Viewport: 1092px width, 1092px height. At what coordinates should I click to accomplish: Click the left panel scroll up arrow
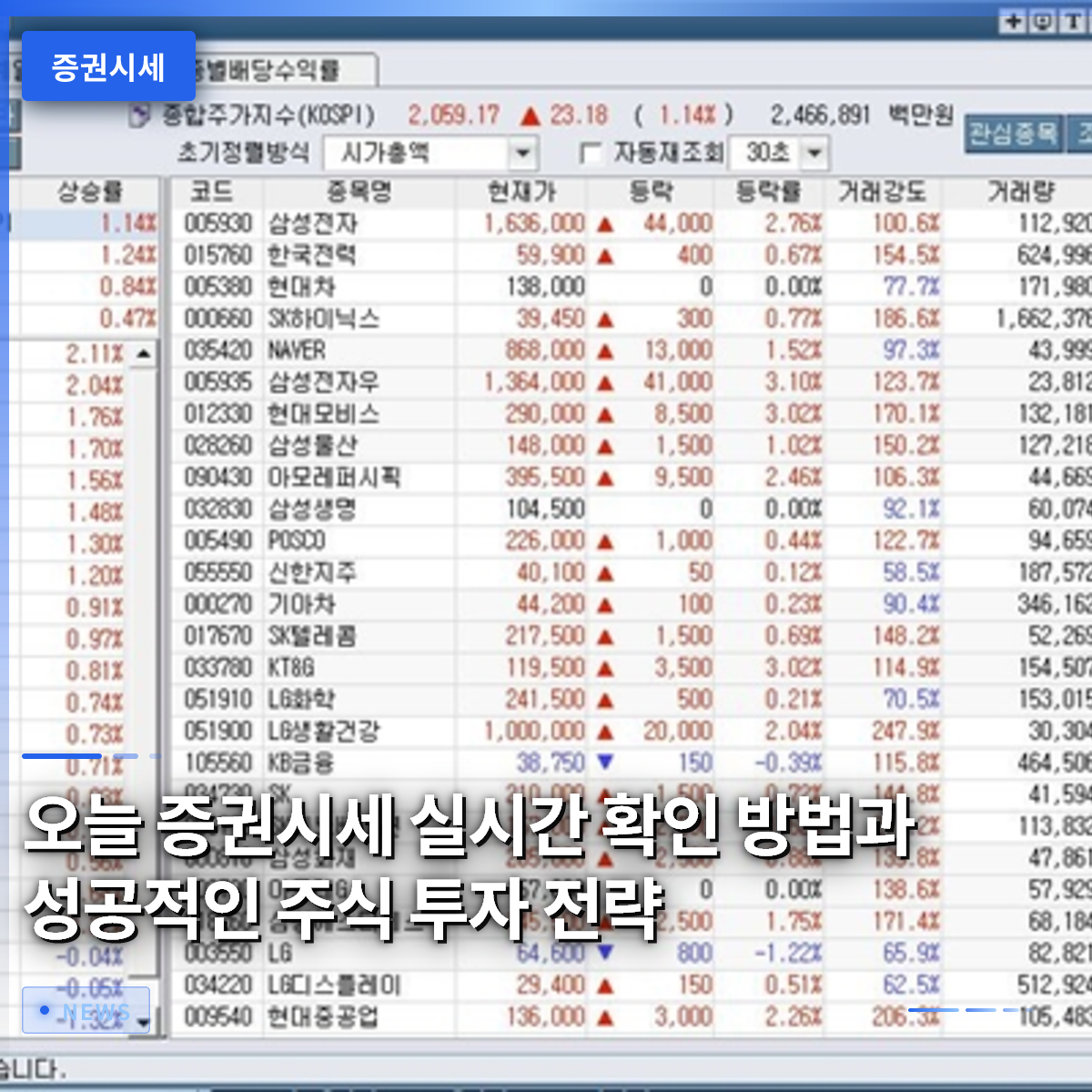144,353
